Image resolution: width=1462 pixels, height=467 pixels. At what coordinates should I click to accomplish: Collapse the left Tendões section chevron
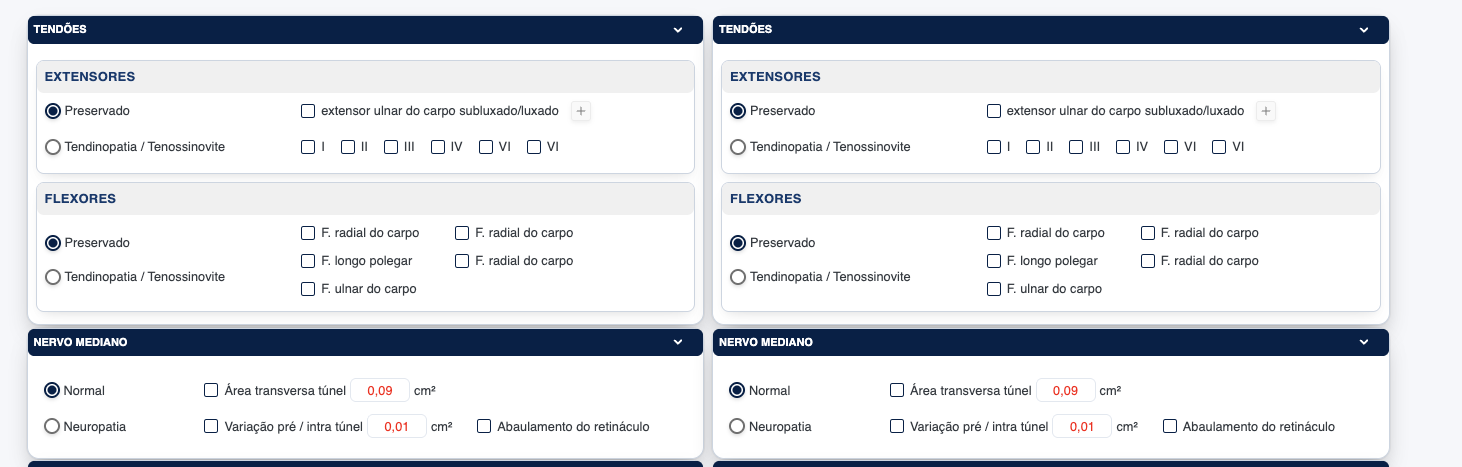coord(678,30)
